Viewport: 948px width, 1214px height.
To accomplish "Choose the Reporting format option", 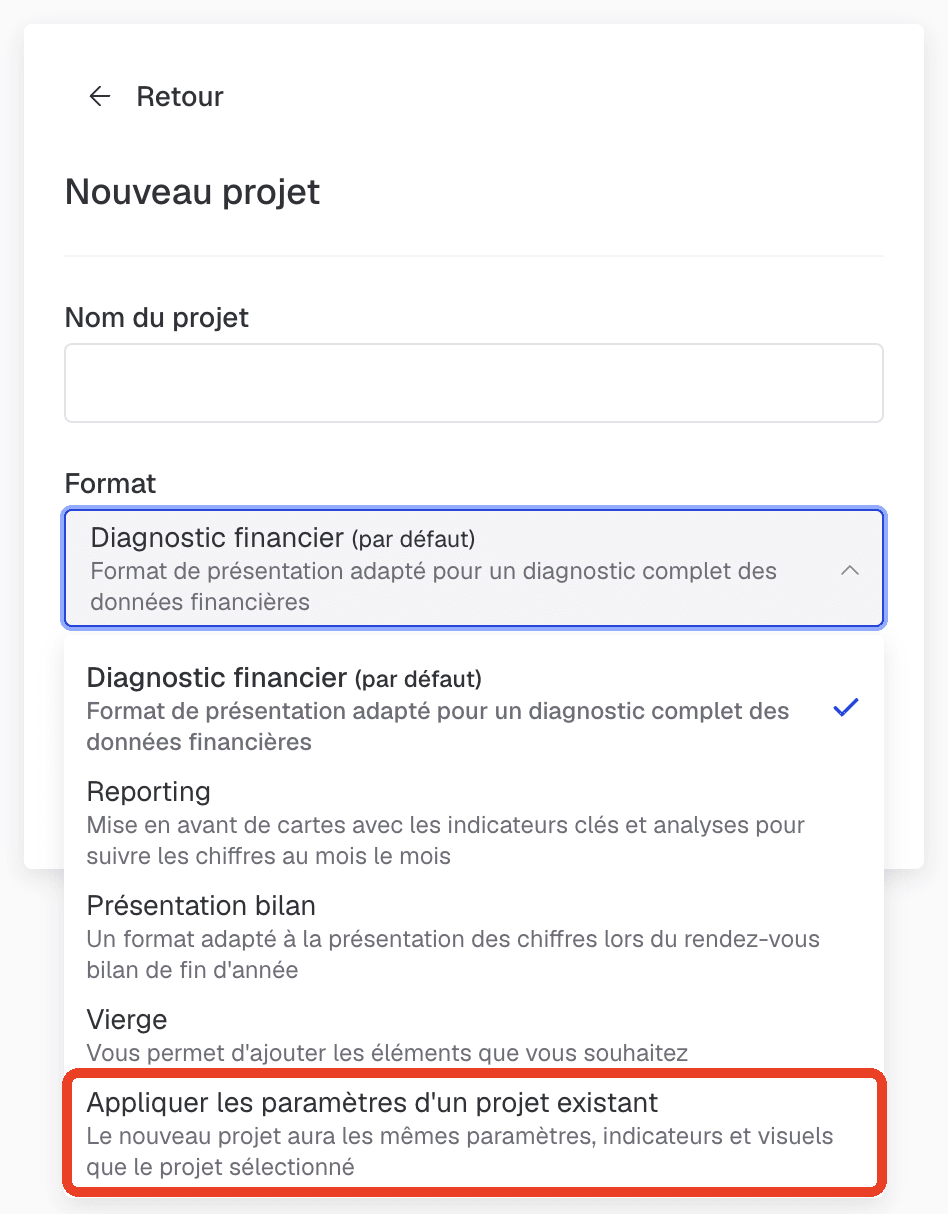I will [474, 824].
